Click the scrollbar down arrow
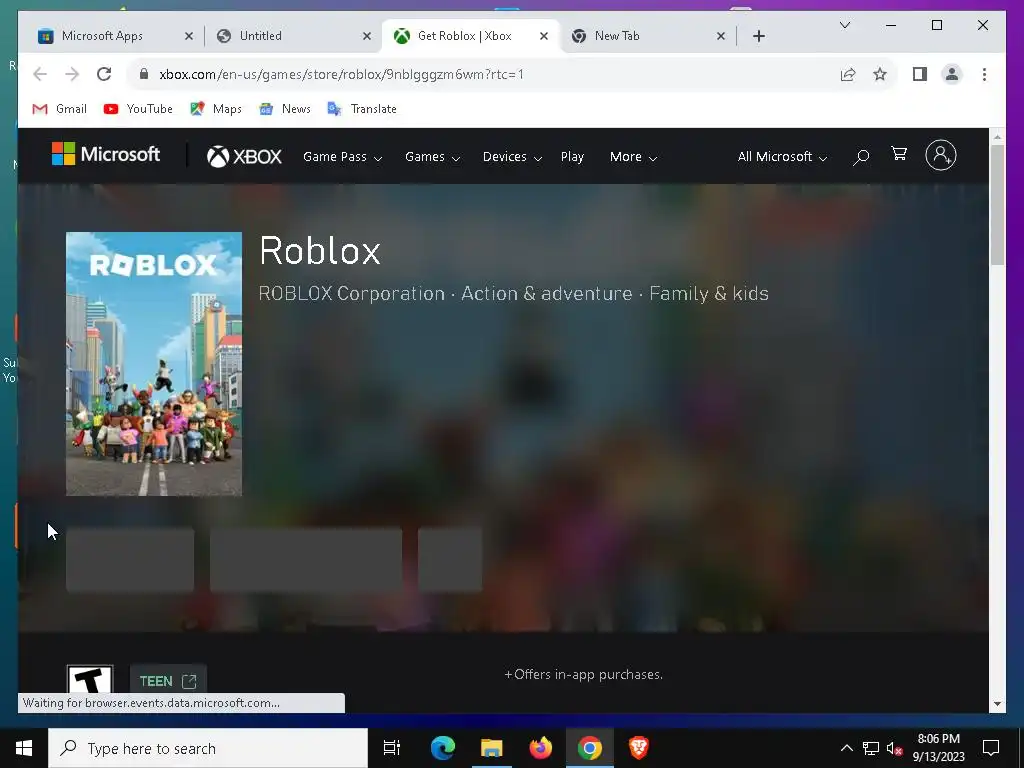 997,705
